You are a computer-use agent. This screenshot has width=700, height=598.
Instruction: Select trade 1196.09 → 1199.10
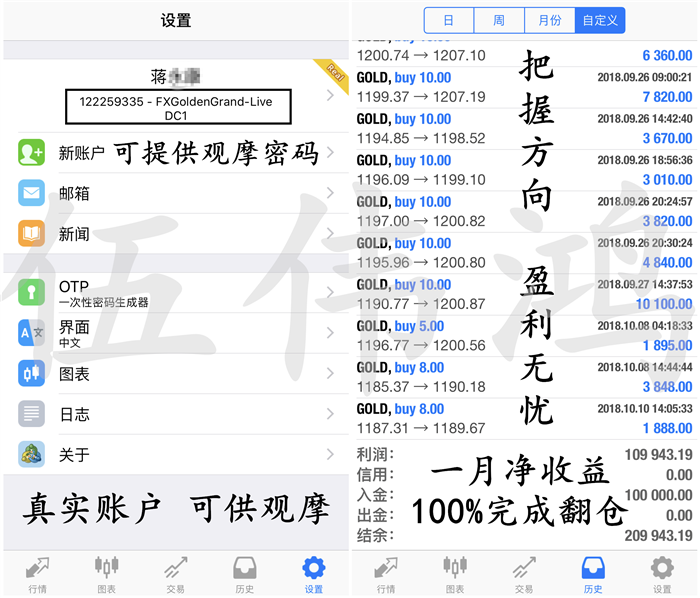pos(525,170)
